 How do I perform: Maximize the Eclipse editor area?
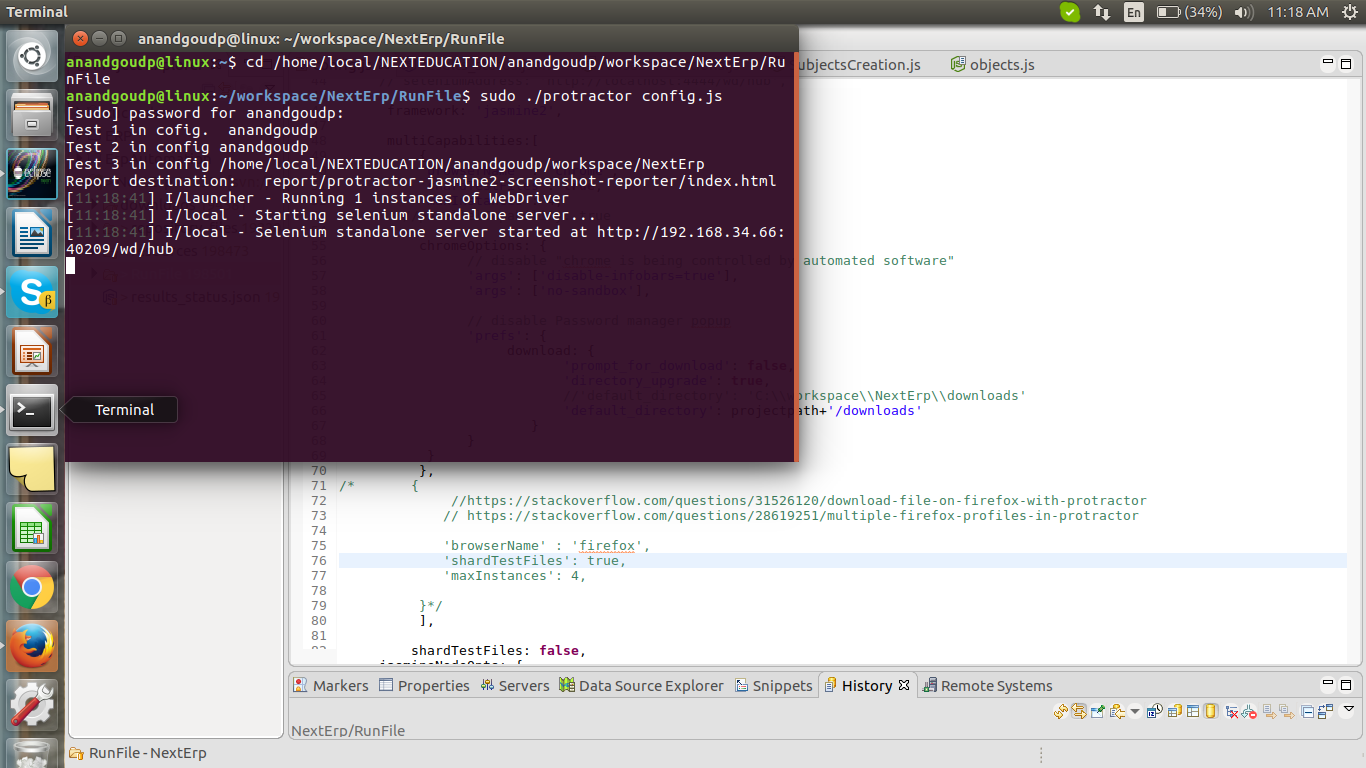point(1344,64)
